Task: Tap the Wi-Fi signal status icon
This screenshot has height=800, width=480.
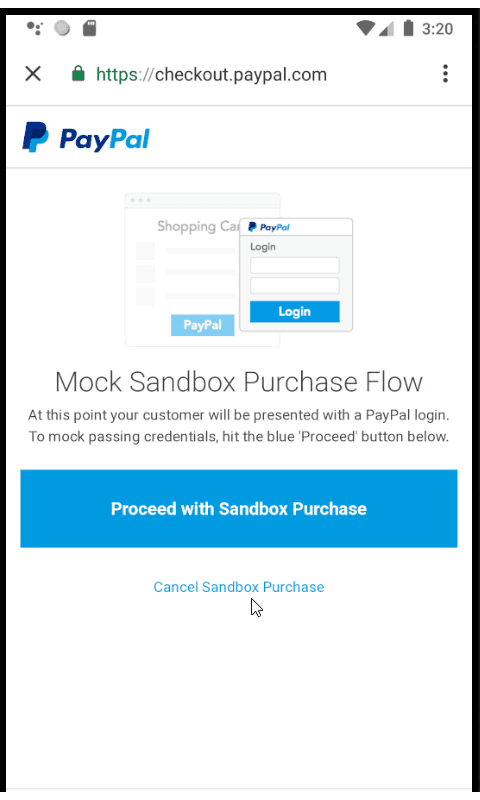Action: pos(365,28)
